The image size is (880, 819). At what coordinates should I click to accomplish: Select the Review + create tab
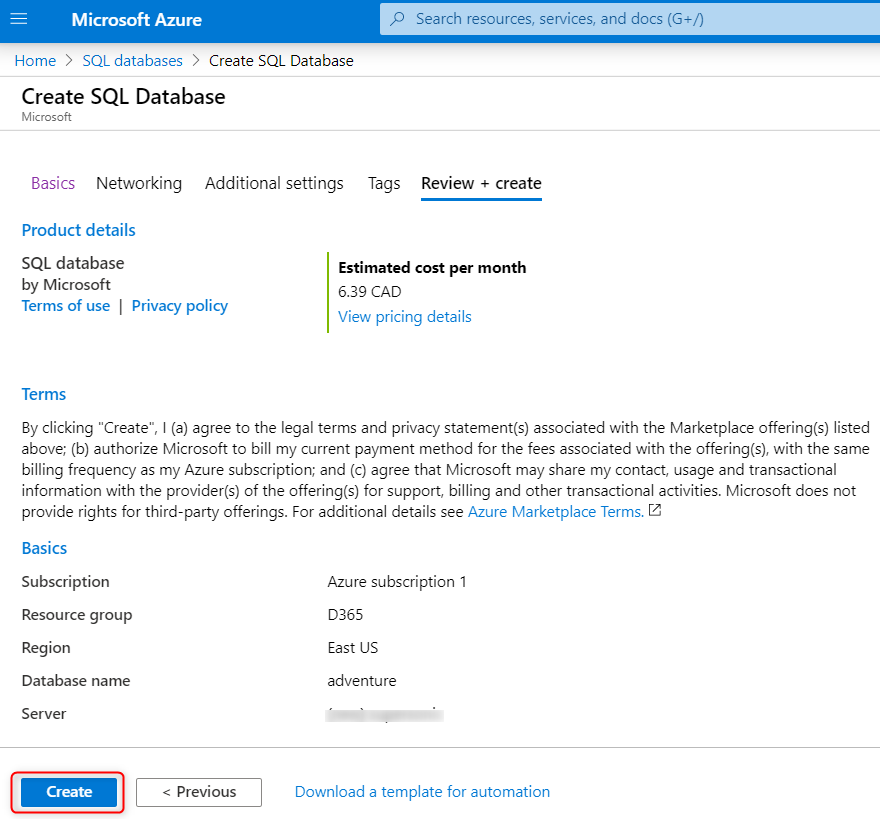pos(481,184)
